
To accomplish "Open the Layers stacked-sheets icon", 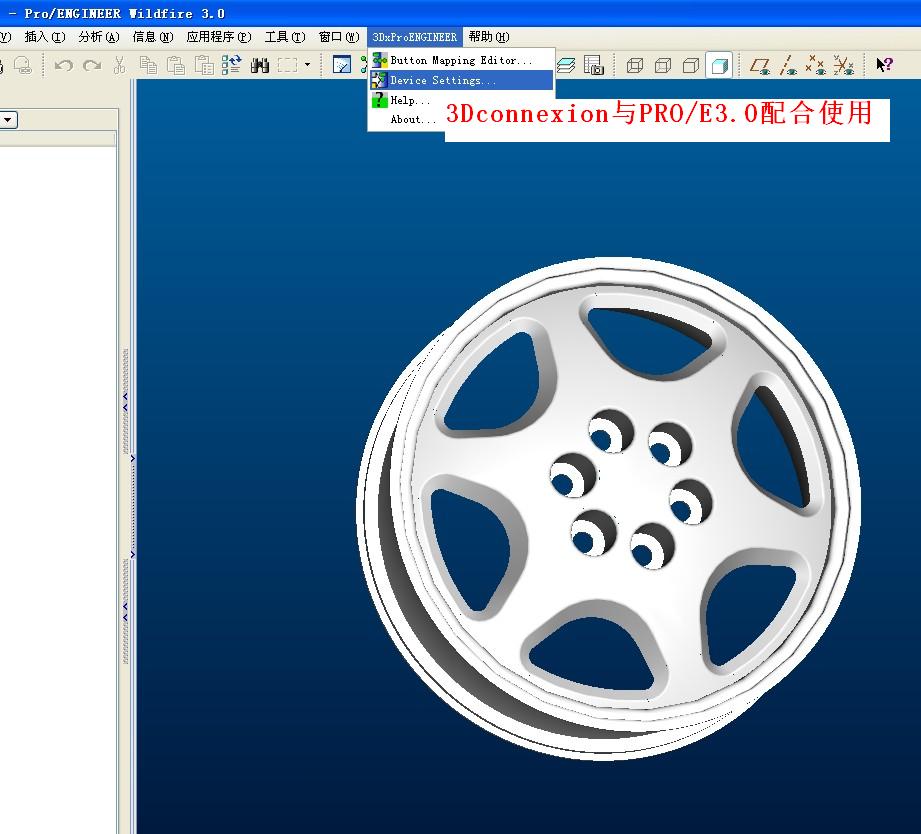I will pos(566,65).
